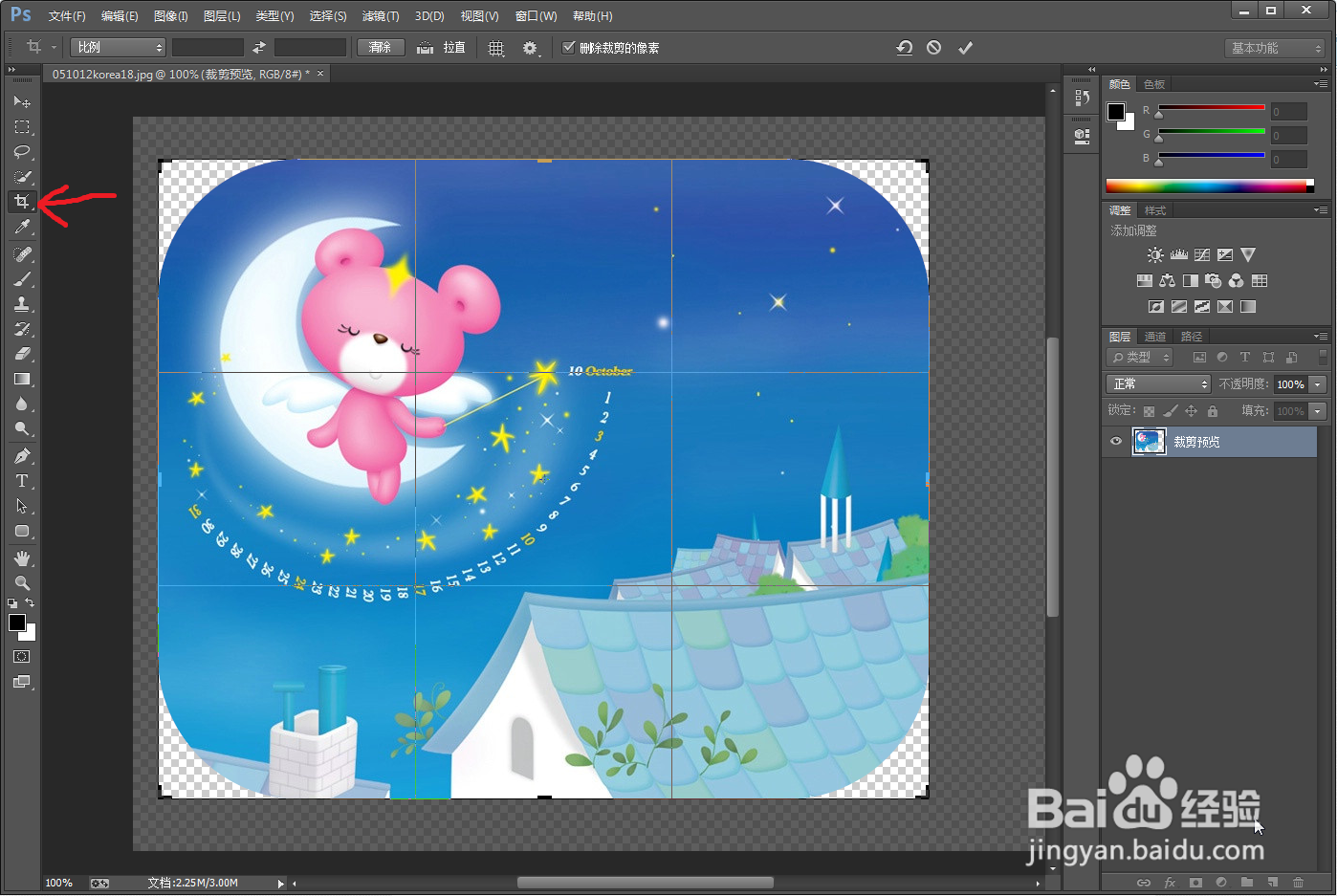Select the Gradient tool
Image resolution: width=1337 pixels, height=896 pixels.
pyautogui.click(x=21, y=379)
